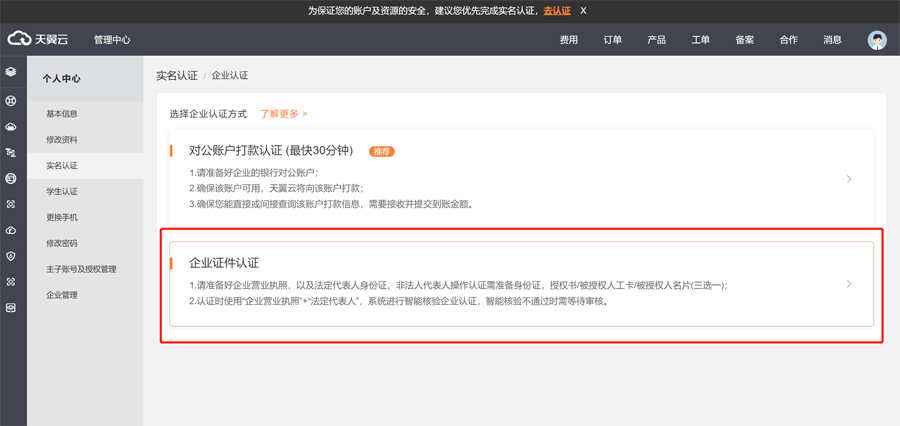The height and width of the screenshot is (426, 900).
Task: Click the orange 推荐 badge
Action: coord(382,152)
